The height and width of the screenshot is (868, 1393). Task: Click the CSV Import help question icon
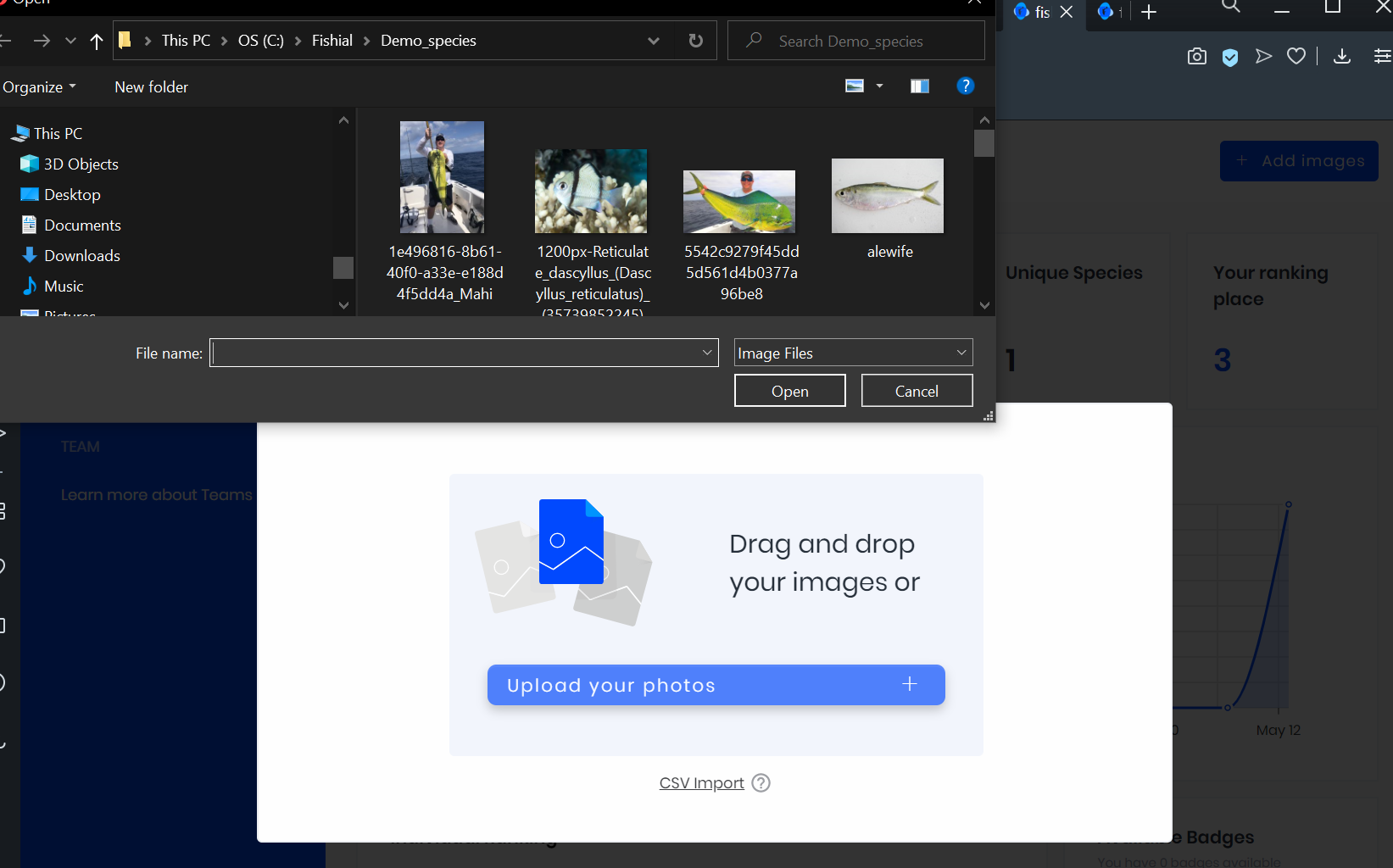(x=761, y=783)
